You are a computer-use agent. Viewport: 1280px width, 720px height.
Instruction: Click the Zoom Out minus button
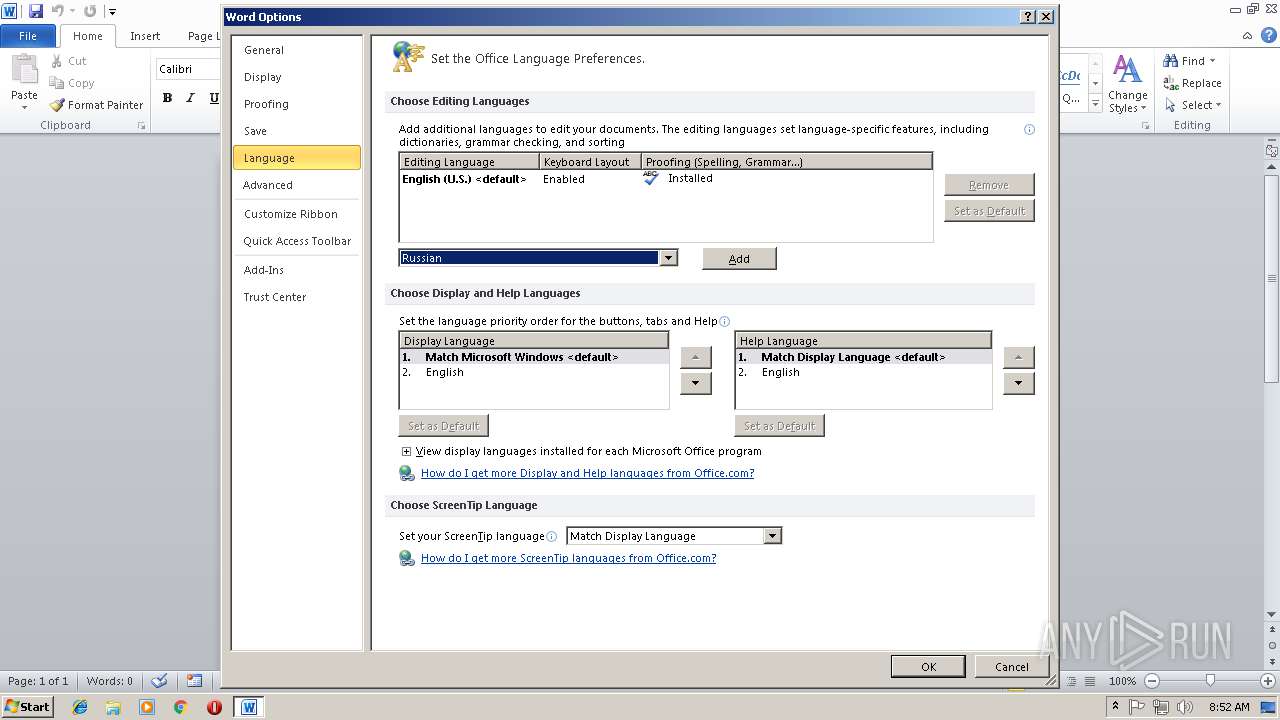pyautogui.click(x=1151, y=681)
